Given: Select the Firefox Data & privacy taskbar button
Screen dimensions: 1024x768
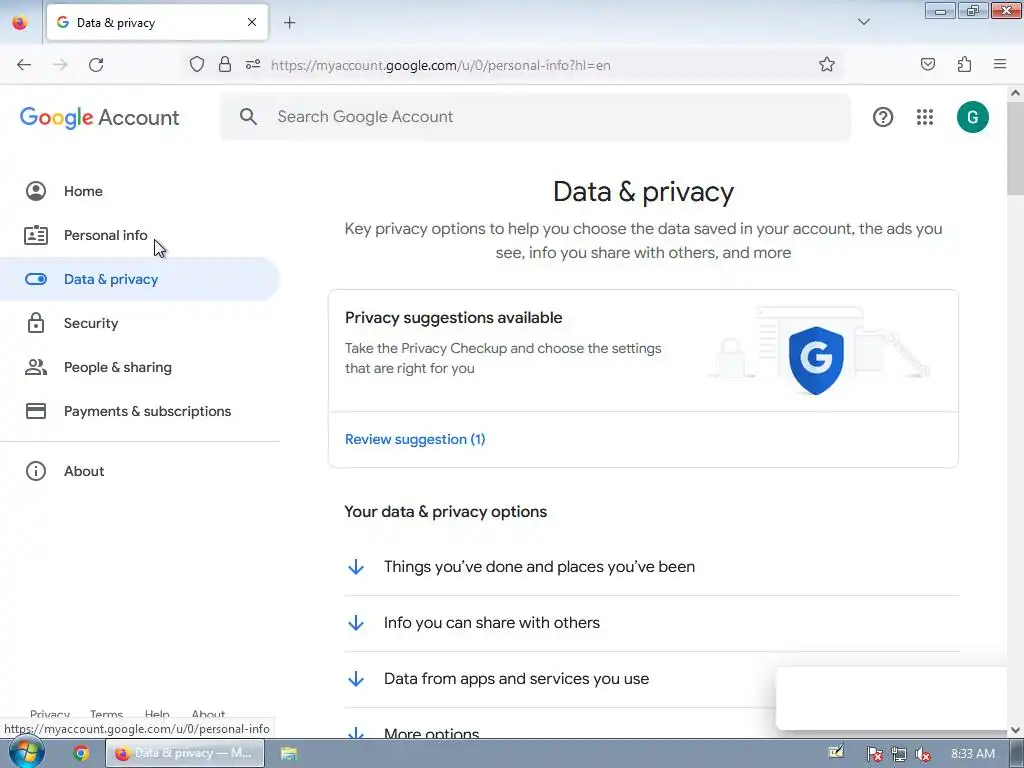Looking at the screenshot, I should 185,754.
